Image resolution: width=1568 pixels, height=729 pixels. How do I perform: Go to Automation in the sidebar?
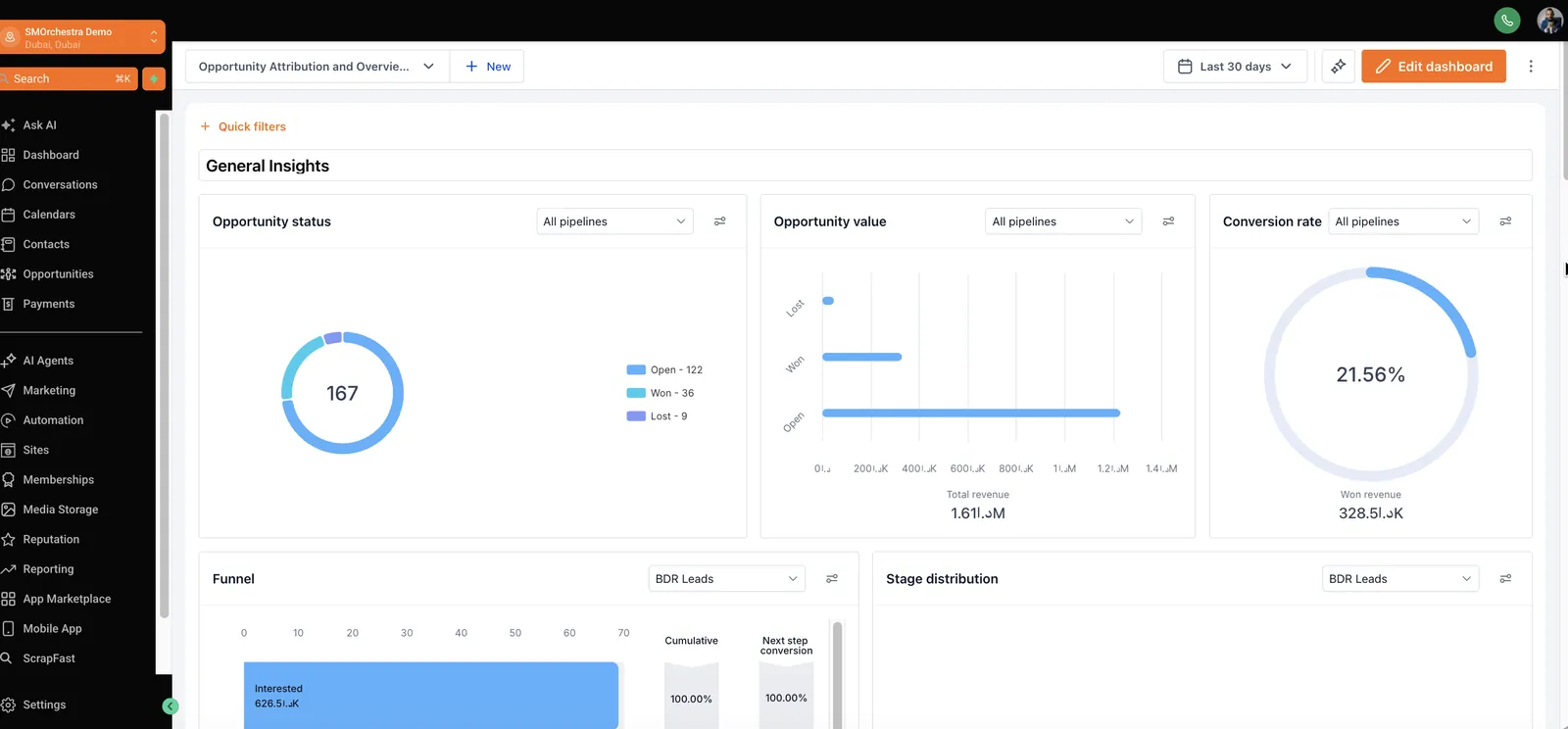53,420
